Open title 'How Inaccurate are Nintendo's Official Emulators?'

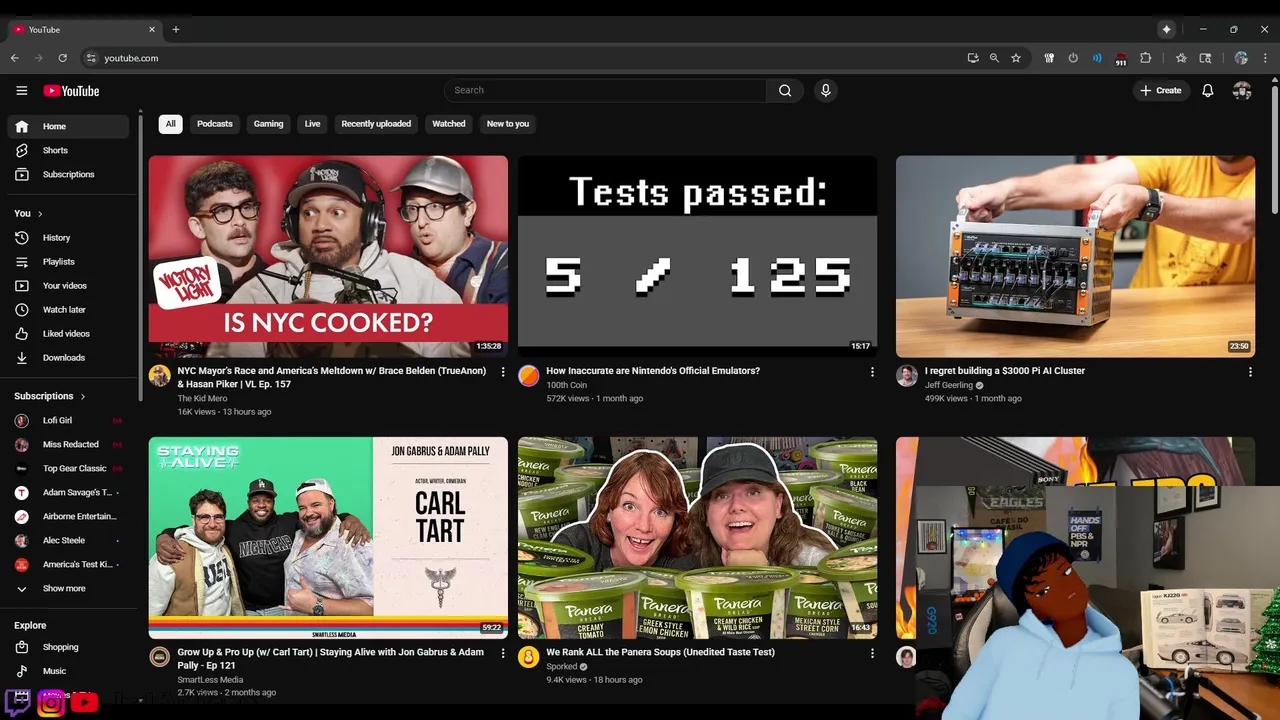pos(653,371)
